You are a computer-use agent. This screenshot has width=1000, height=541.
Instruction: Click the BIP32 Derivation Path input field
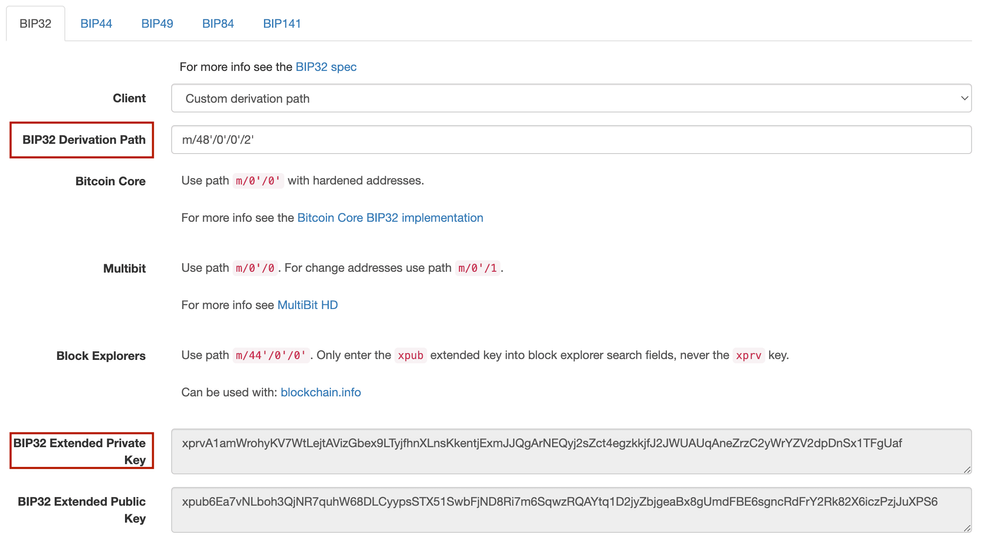tap(570, 140)
